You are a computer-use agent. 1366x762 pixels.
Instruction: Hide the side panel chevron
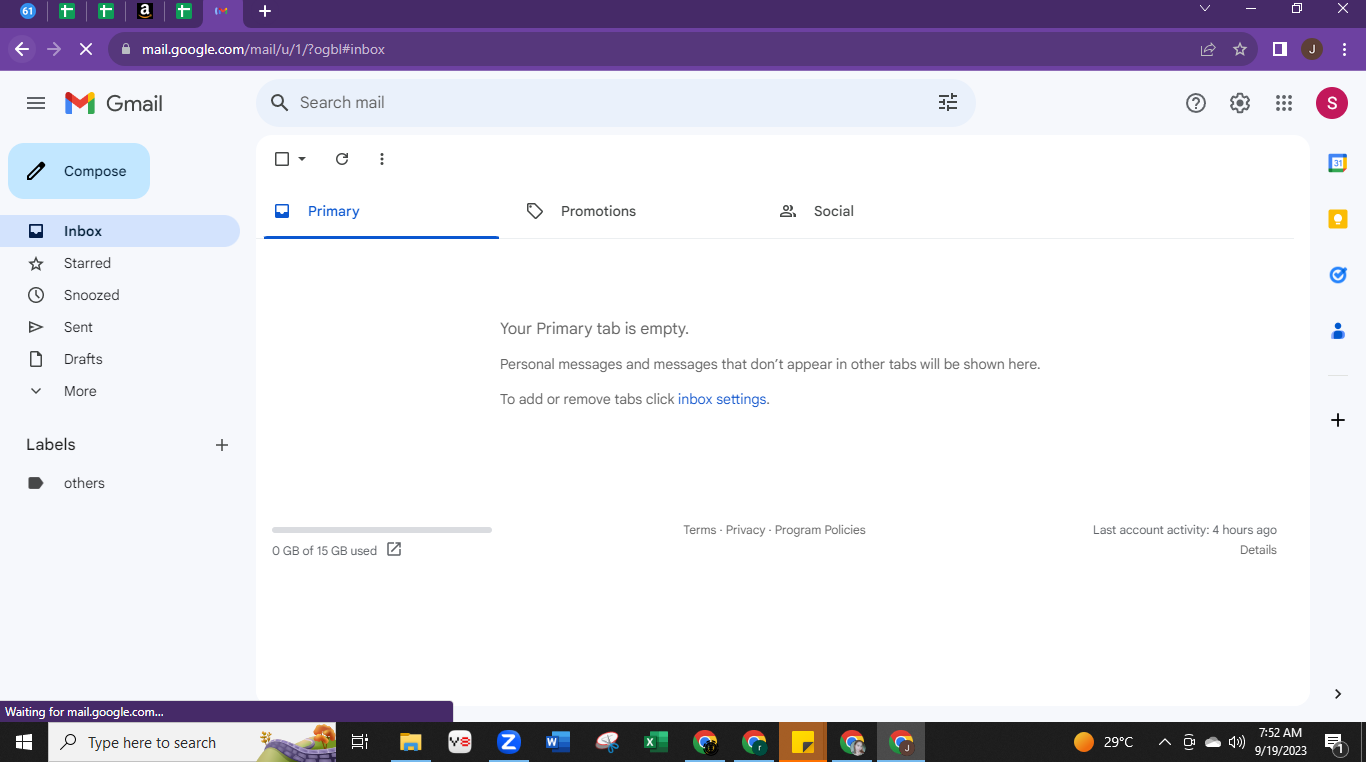pyautogui.click(x=1338, y=694)
